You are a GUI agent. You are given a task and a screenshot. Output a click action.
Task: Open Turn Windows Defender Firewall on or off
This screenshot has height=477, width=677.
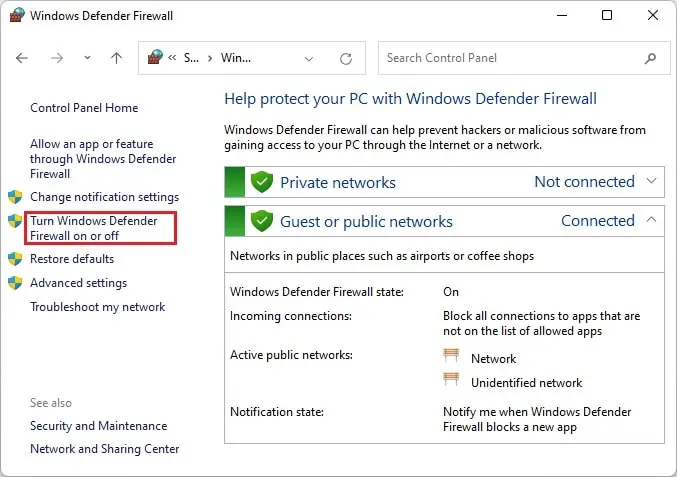(94, 228)
